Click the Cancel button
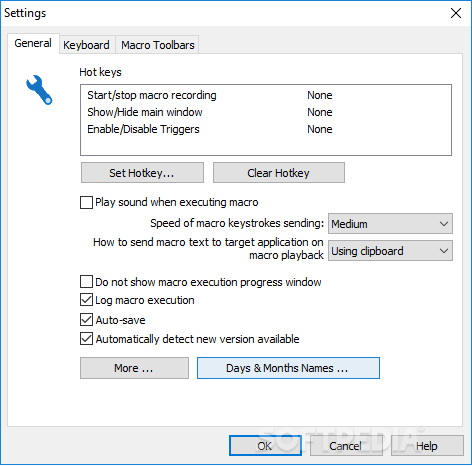This screenshot has height=466, width=472. click(x=346, y=446)
